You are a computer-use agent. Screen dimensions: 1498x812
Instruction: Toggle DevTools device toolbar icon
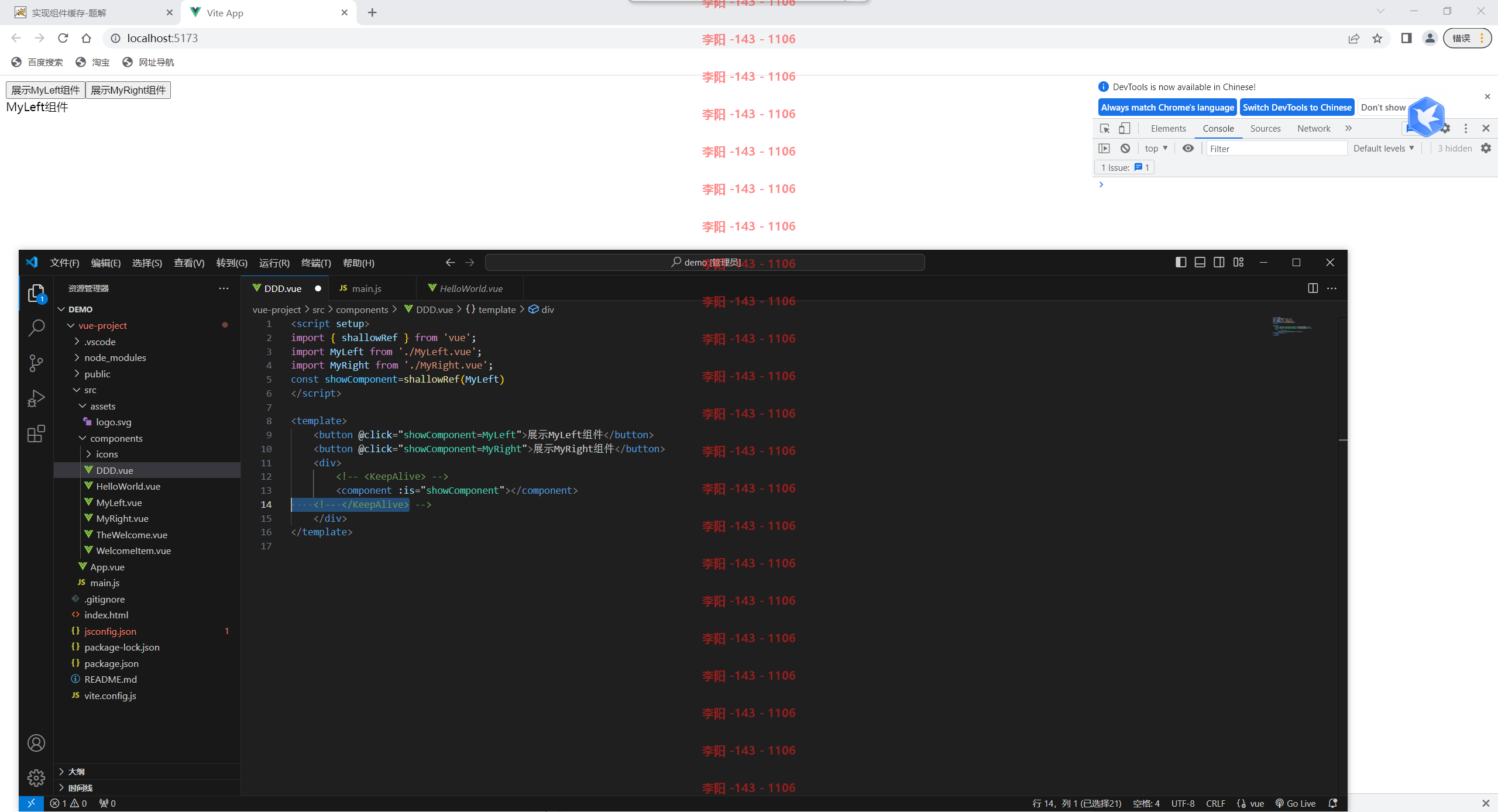(1125, 128)
